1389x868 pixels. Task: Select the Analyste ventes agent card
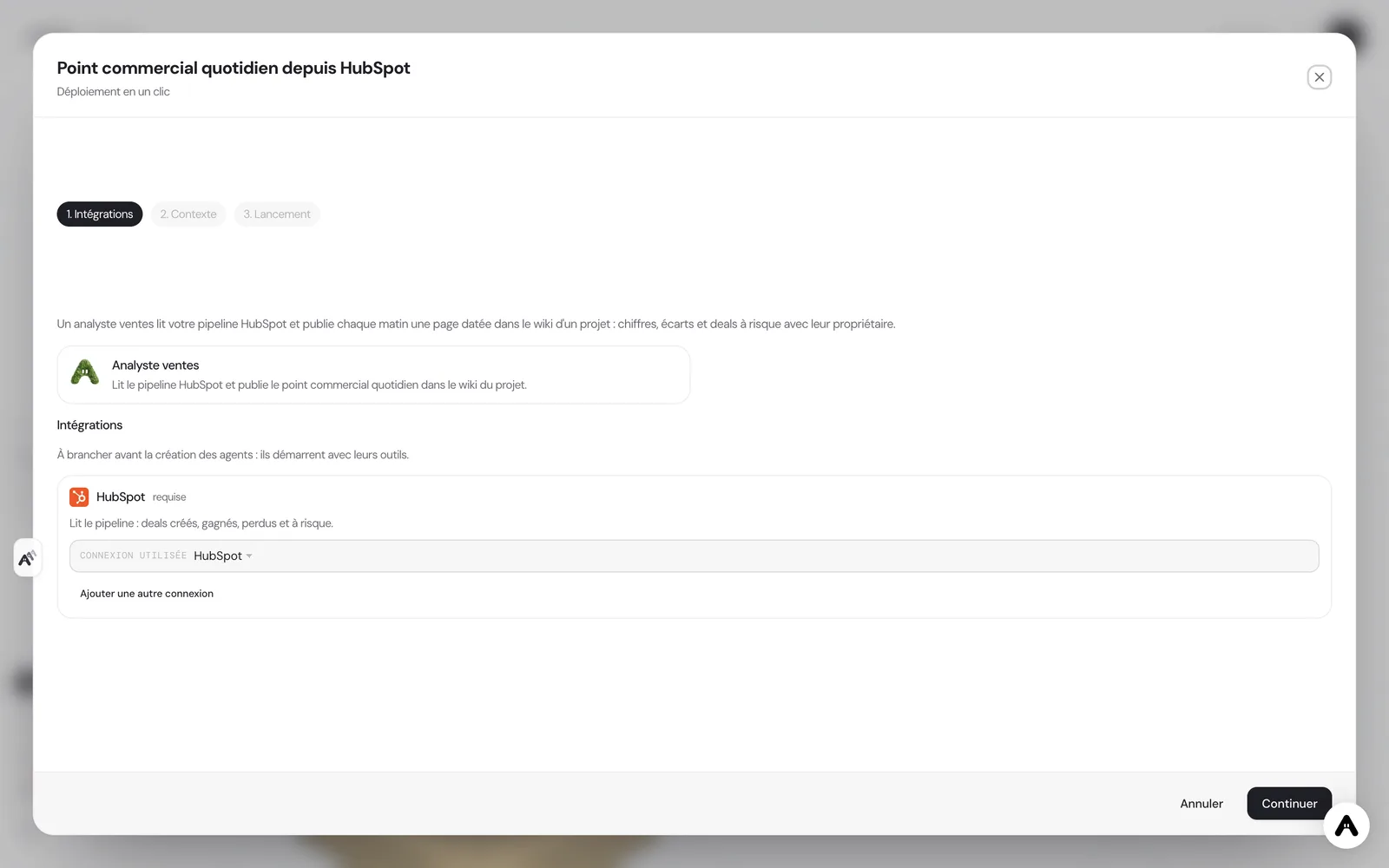(x=373, y=375)
